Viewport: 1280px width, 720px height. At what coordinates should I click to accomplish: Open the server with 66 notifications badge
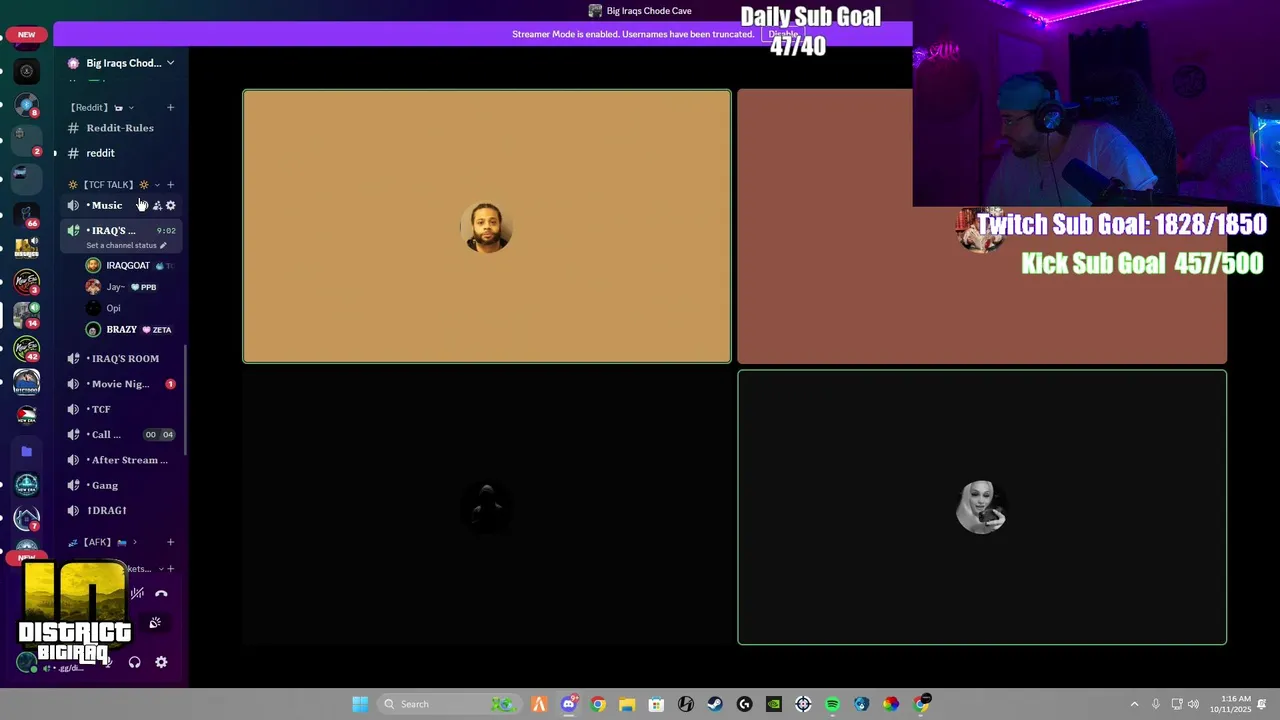tap(27, 214)
